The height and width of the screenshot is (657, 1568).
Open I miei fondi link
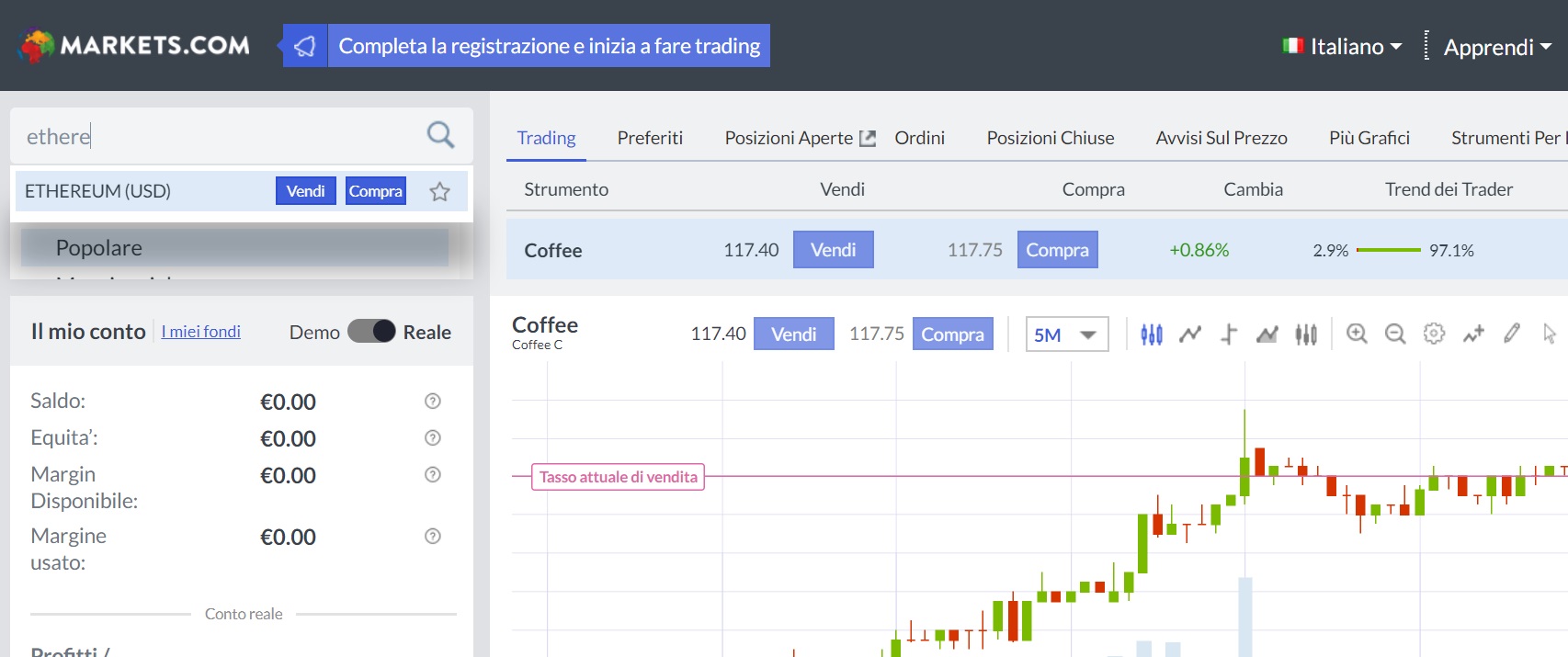click(200, 332)
